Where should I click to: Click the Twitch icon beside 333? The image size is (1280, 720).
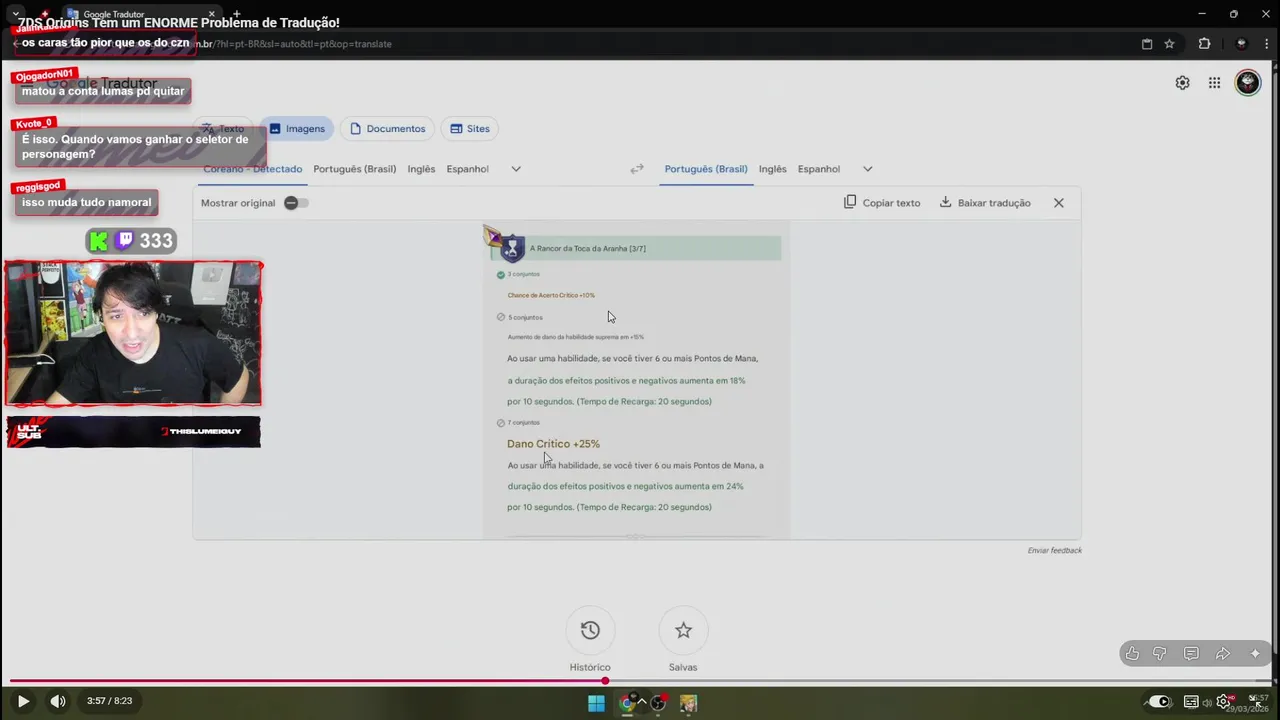pyautogui.click(x=124, y=240)
